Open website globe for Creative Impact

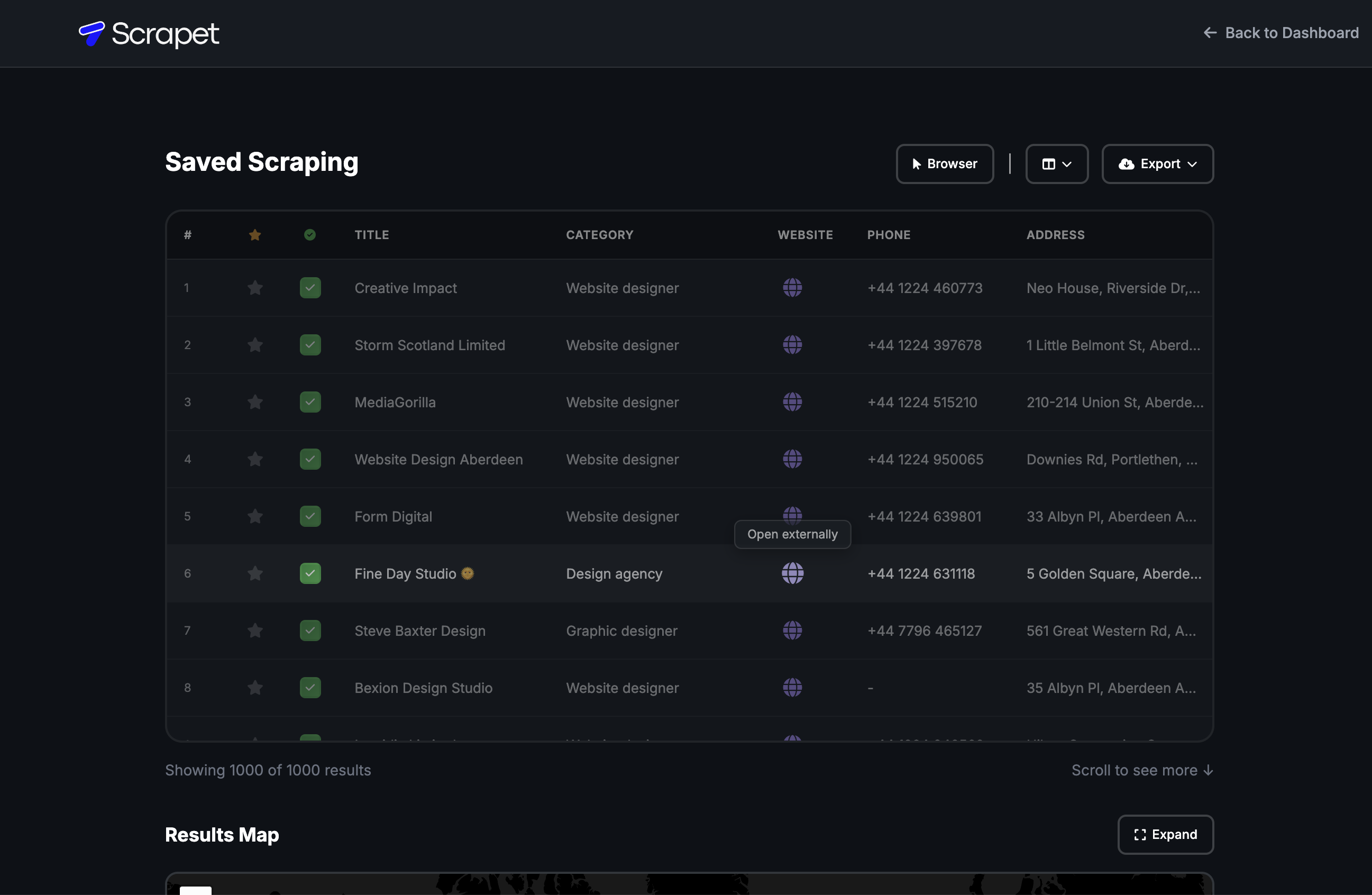(x=792, y=287)
